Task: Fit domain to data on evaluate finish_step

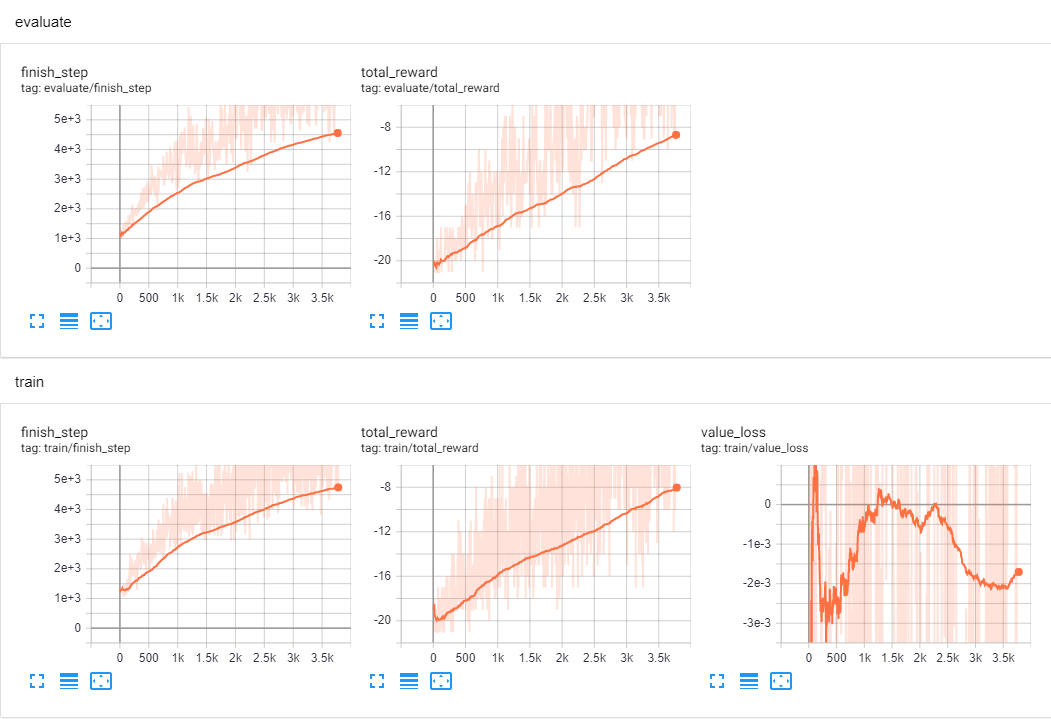Action: tap(101, 321)
